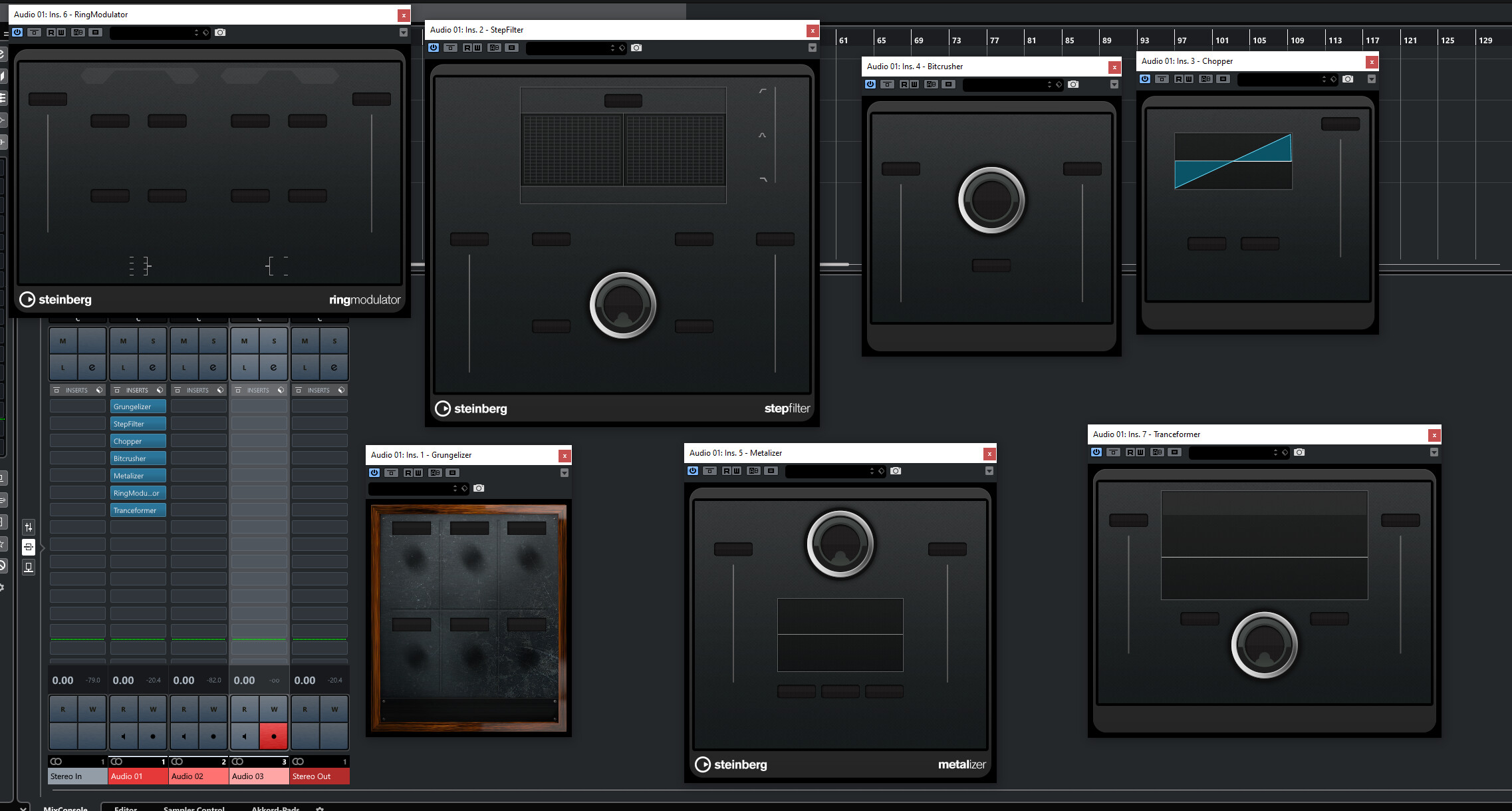The height and width of the screenshot is (811, 1512).
Task: Open the Sampler Control tab
Action: pyautogui.click(x=193, y=808)
